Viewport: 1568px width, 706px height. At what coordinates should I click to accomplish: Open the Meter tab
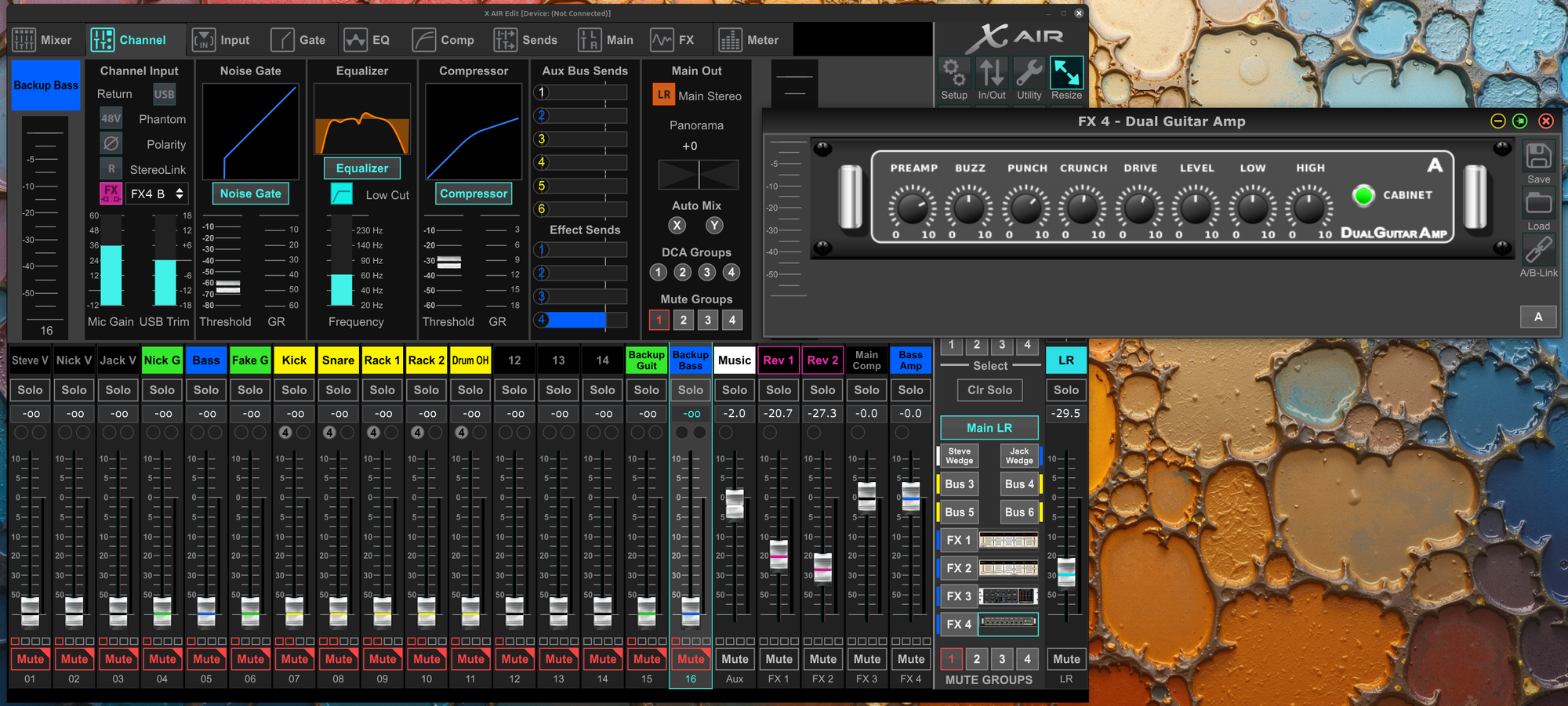click(749, 40)
